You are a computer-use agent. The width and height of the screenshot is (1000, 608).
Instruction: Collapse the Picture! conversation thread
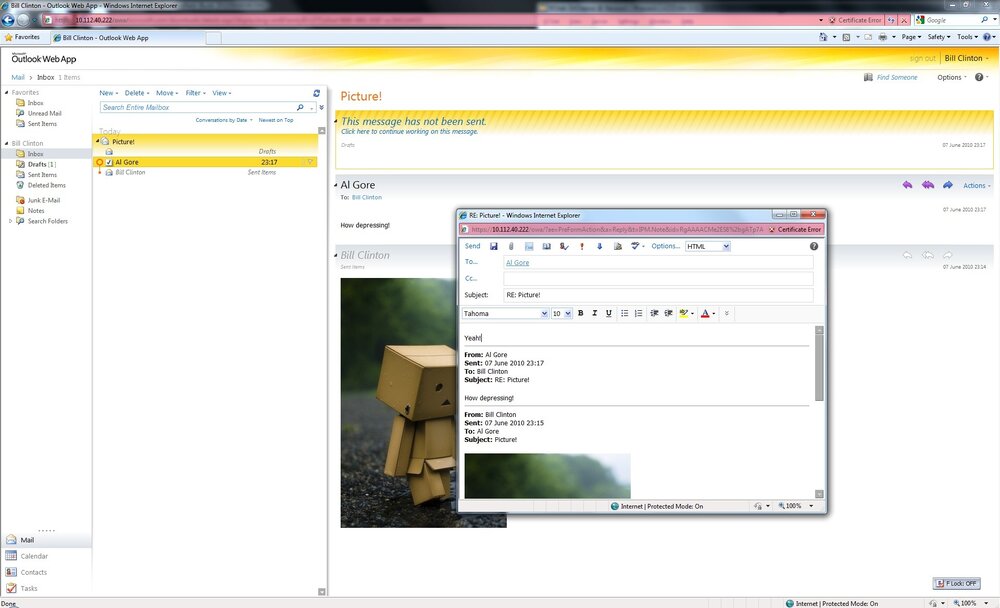98,141
